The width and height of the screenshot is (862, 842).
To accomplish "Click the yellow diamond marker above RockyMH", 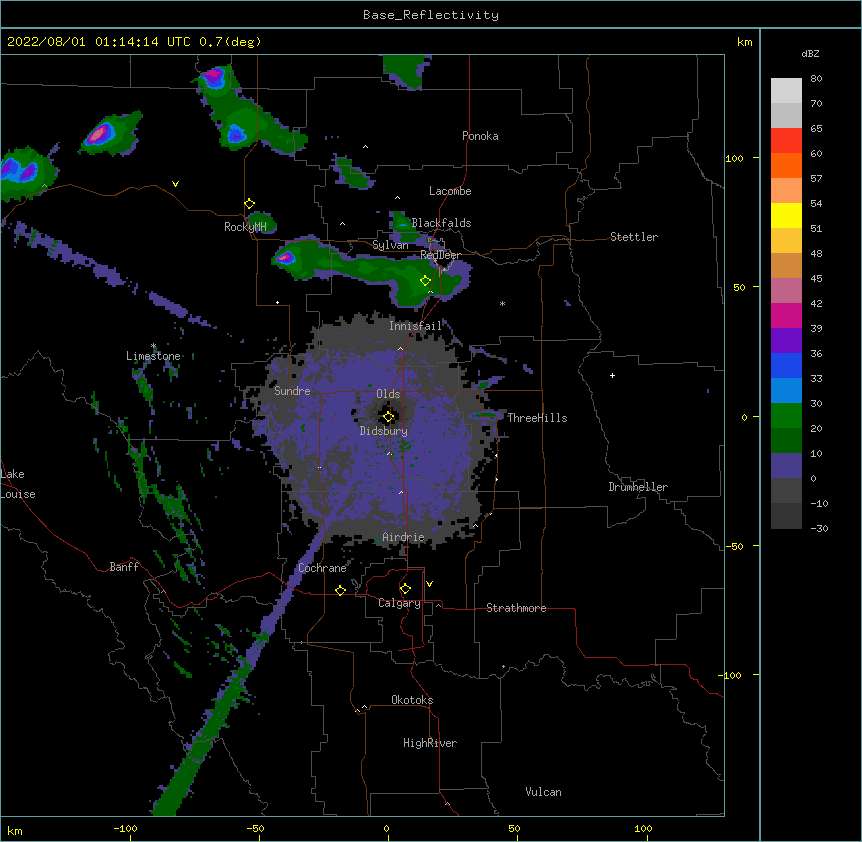I will (249, 204).
